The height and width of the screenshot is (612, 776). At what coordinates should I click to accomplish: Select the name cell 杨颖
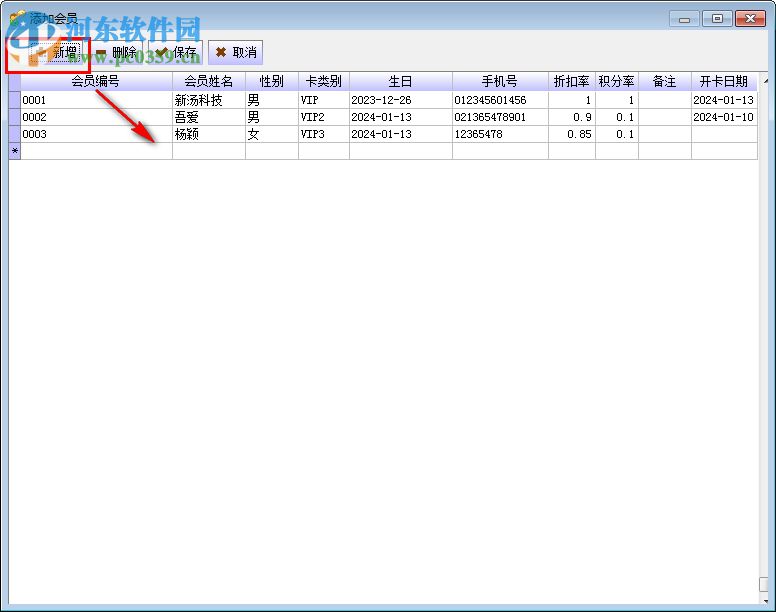(208, 134)
